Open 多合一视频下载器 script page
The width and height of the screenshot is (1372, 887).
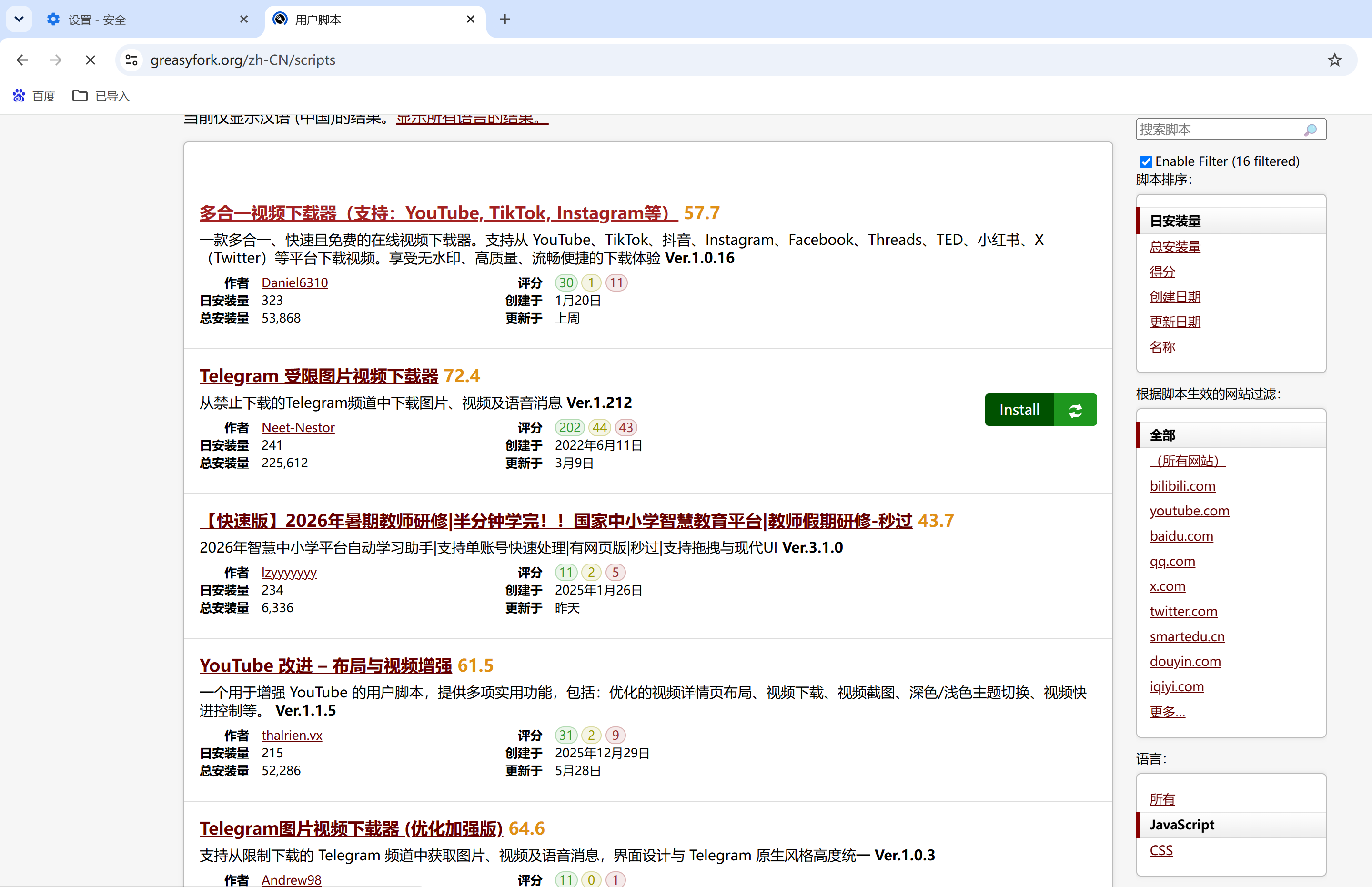439,213
